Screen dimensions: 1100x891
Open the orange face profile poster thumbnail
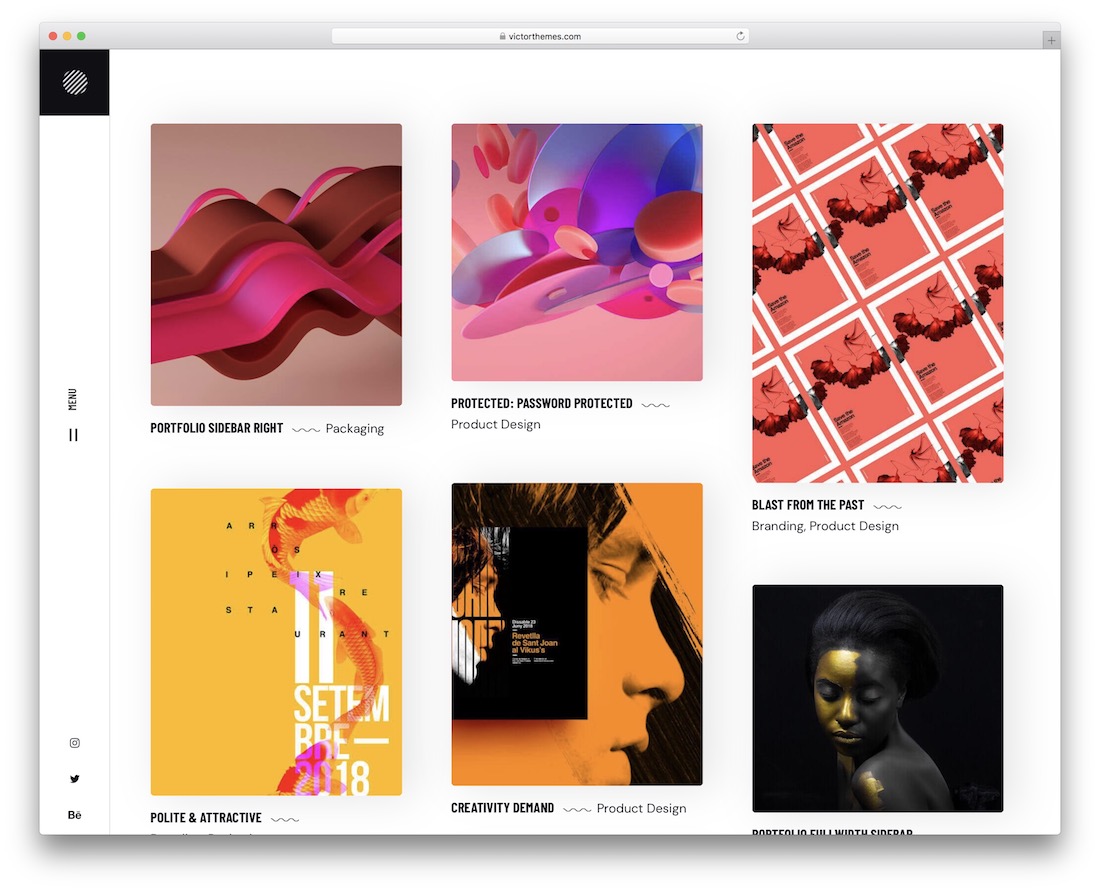pyautogui.click(x=577, y=634)
